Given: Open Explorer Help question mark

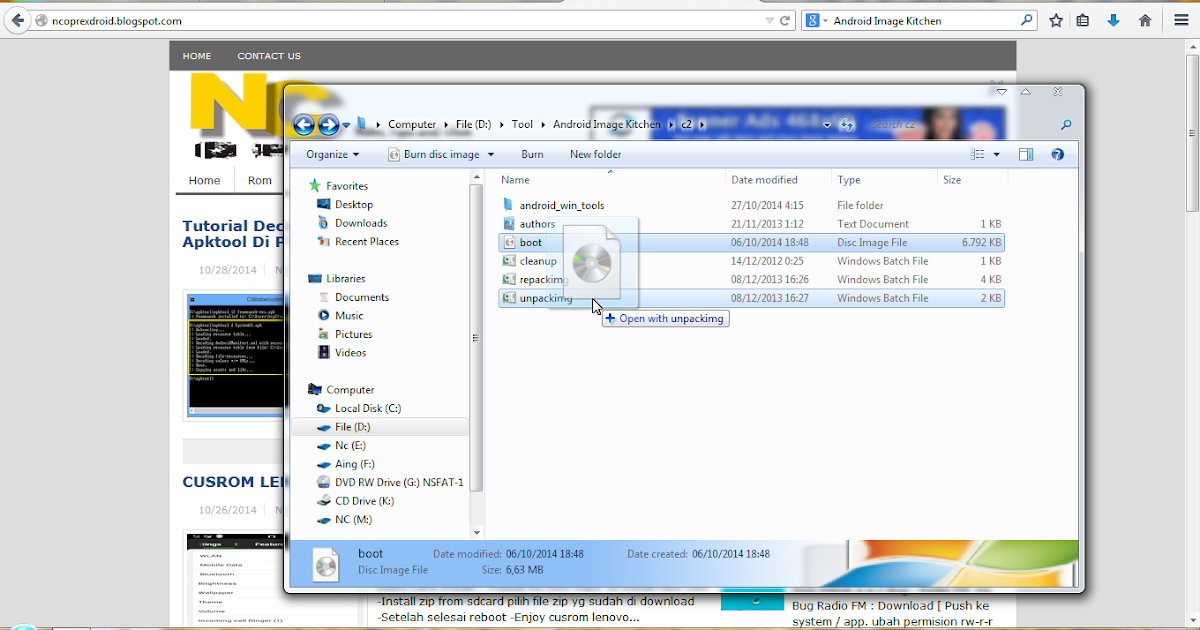Looking at the screenshot, I should click(x=1058, y=154).
